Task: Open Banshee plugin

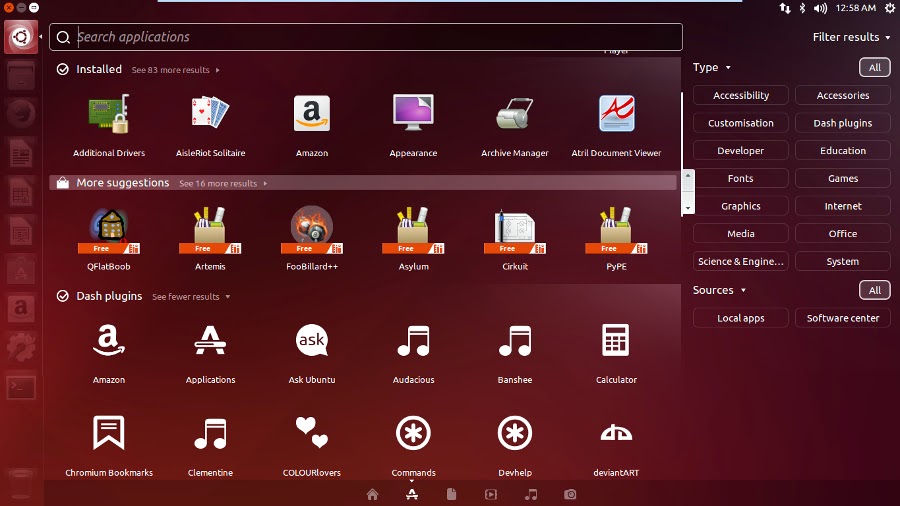Action: pyautogui.click(x=515, y=352)
